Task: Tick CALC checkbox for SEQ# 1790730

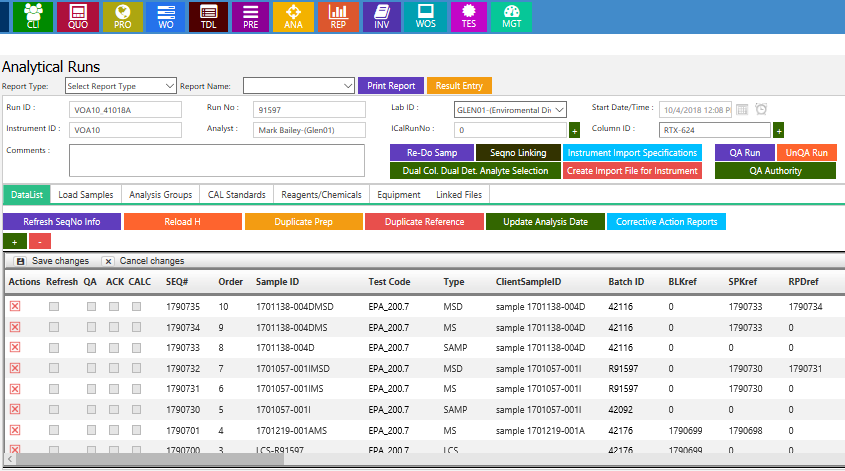Action: click(136, 410)
